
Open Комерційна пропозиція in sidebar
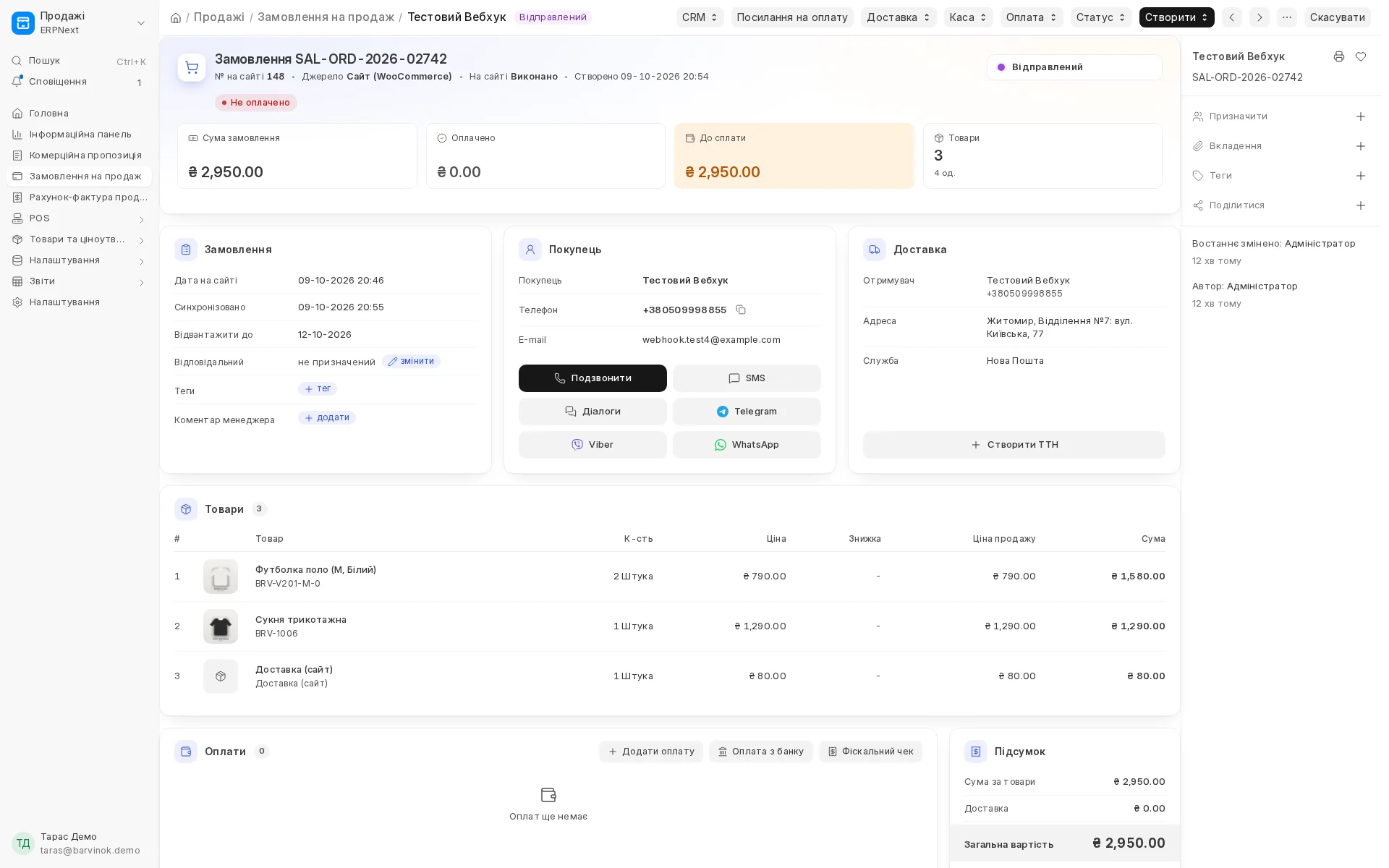[x=79, y=156]
